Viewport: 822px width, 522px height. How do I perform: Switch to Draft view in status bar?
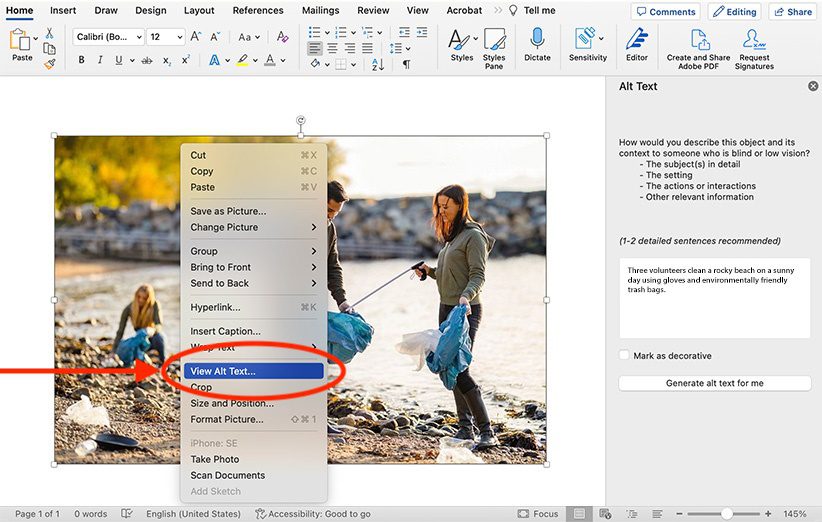click(x=657, y=514)
